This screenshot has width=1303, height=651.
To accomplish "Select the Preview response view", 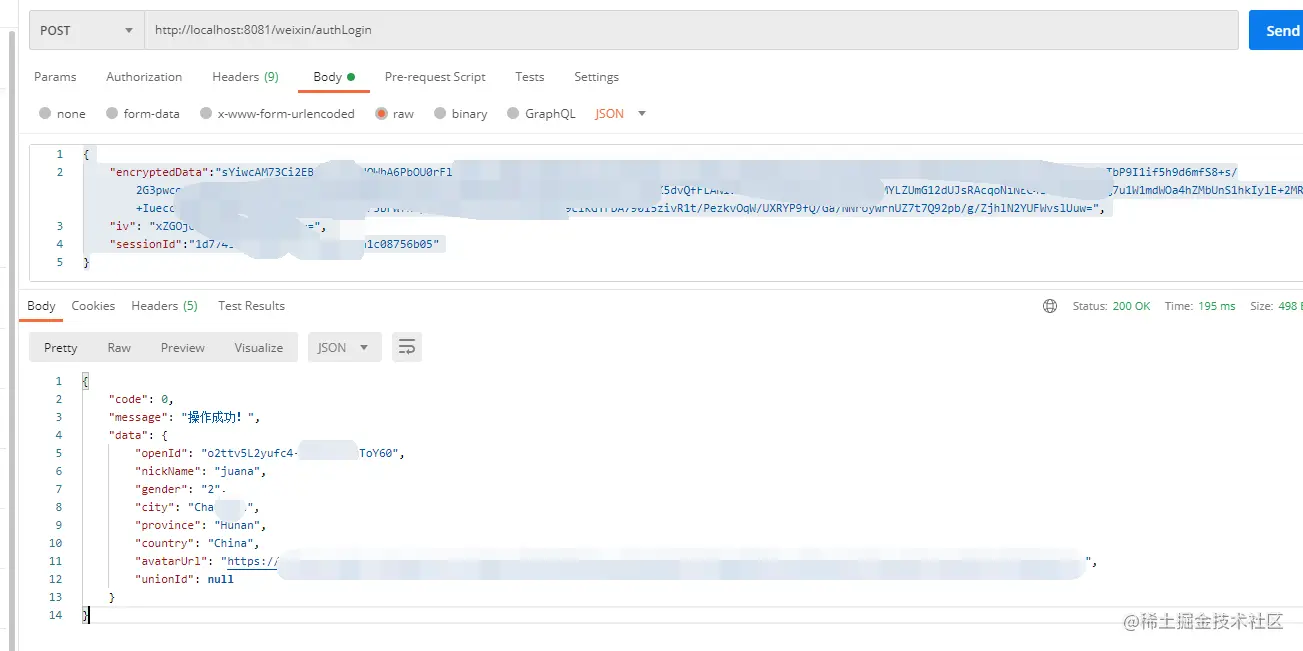I will point(183,347).
